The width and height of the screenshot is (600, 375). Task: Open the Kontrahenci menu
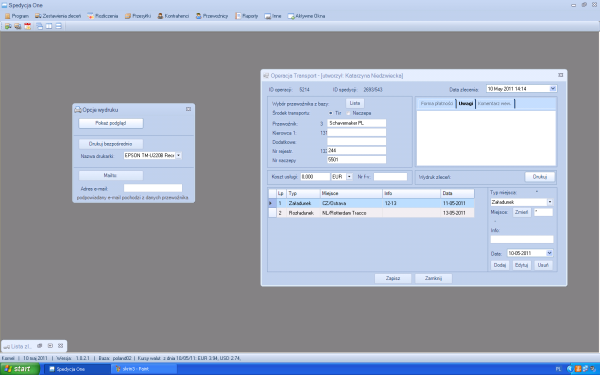[x=173, y=16]
